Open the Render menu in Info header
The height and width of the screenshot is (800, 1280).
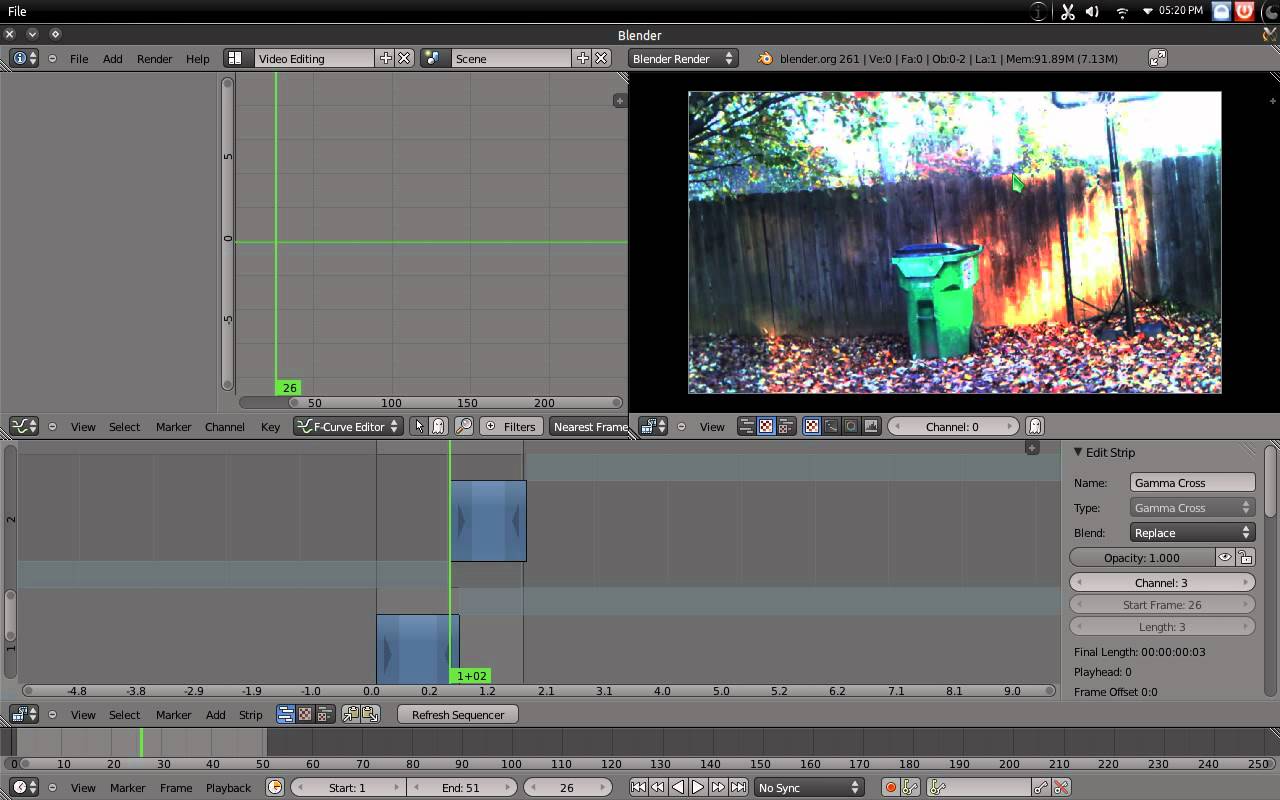(155, 58)
